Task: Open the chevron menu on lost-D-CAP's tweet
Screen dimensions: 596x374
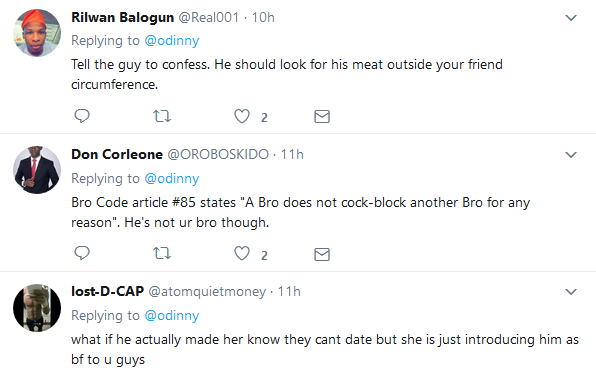Action: (x=571, y=292)
